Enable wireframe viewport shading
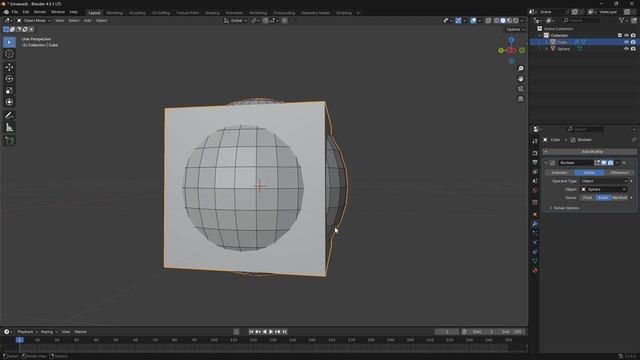 pyautogui.click(x=496, y=21)
